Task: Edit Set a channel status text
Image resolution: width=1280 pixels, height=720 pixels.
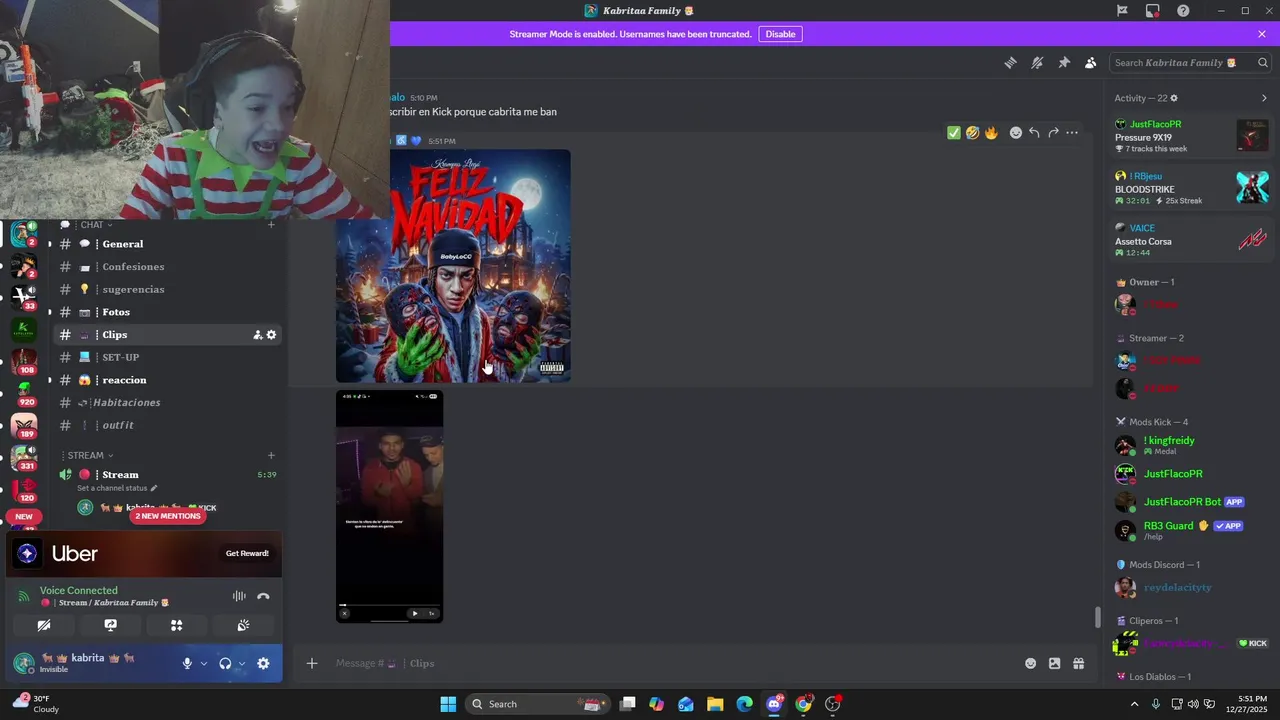Action: click(117, 488)
